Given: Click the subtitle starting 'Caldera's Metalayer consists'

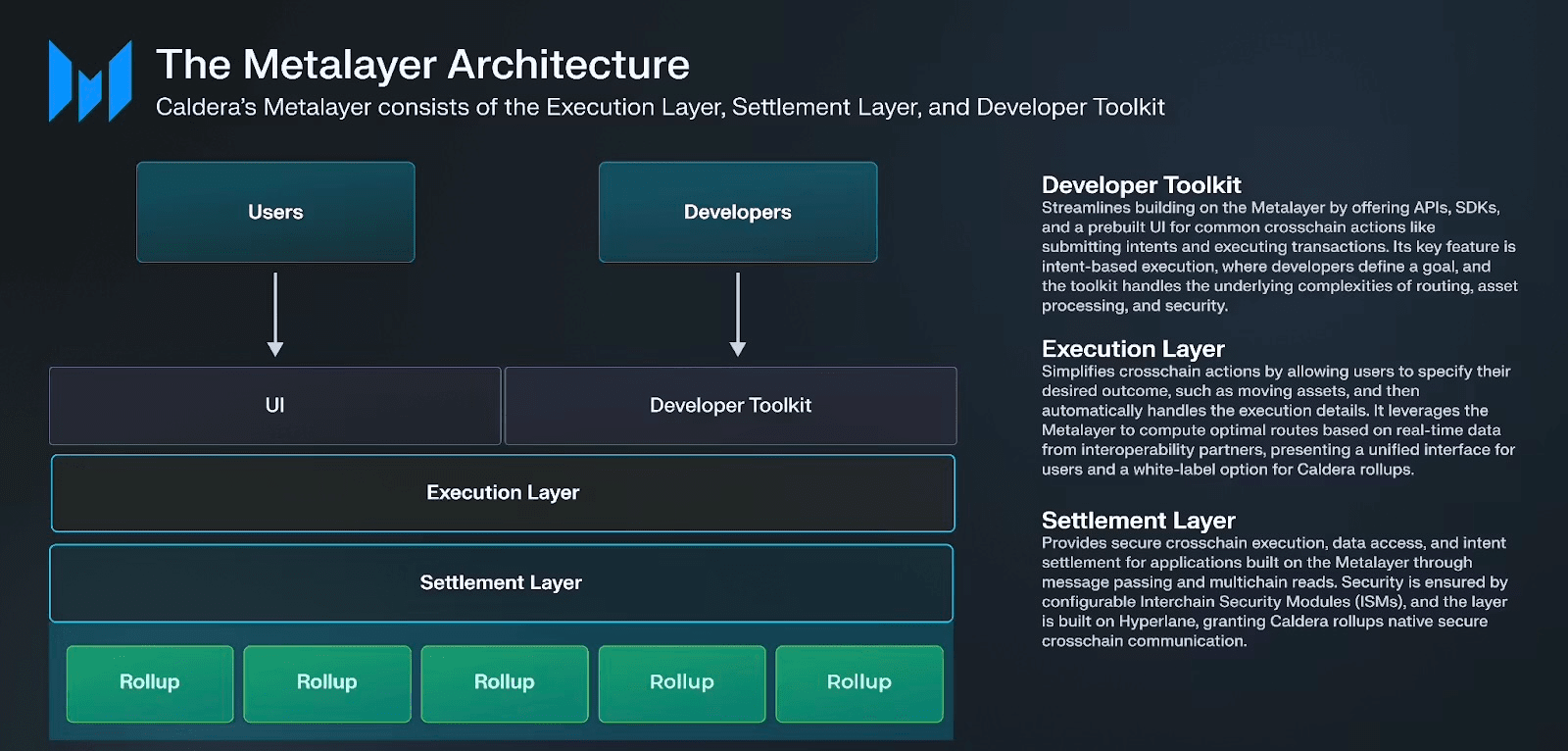Looking at the screenshot, I should point(660,107).
